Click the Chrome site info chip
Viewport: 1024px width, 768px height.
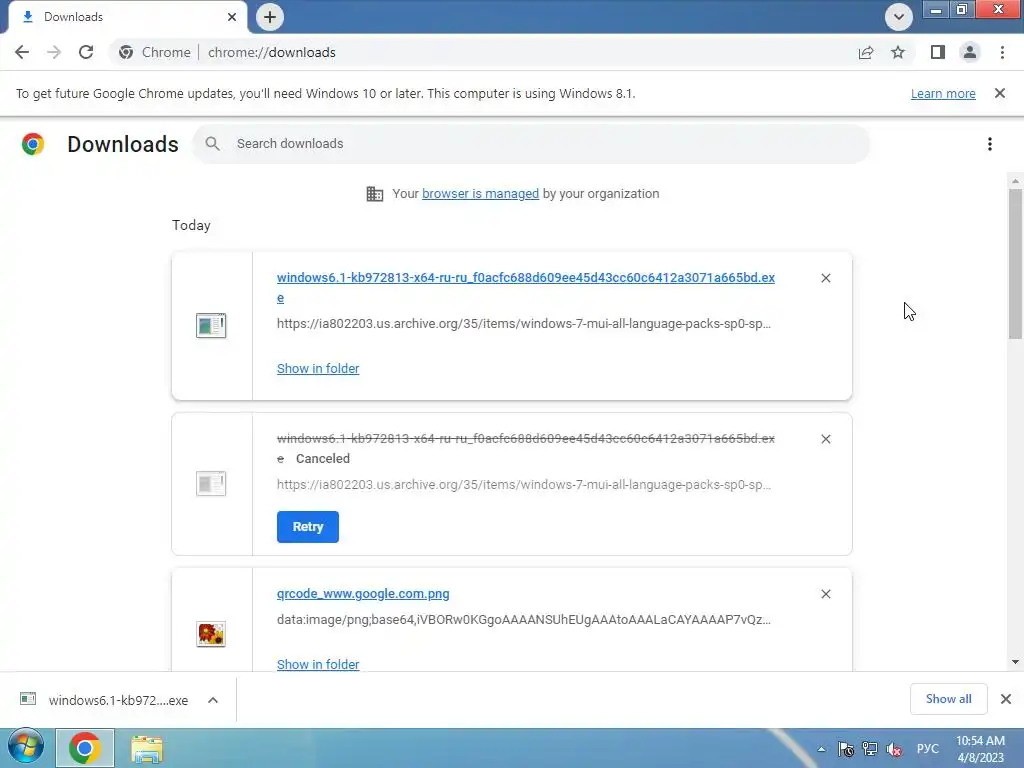(155, 52)
